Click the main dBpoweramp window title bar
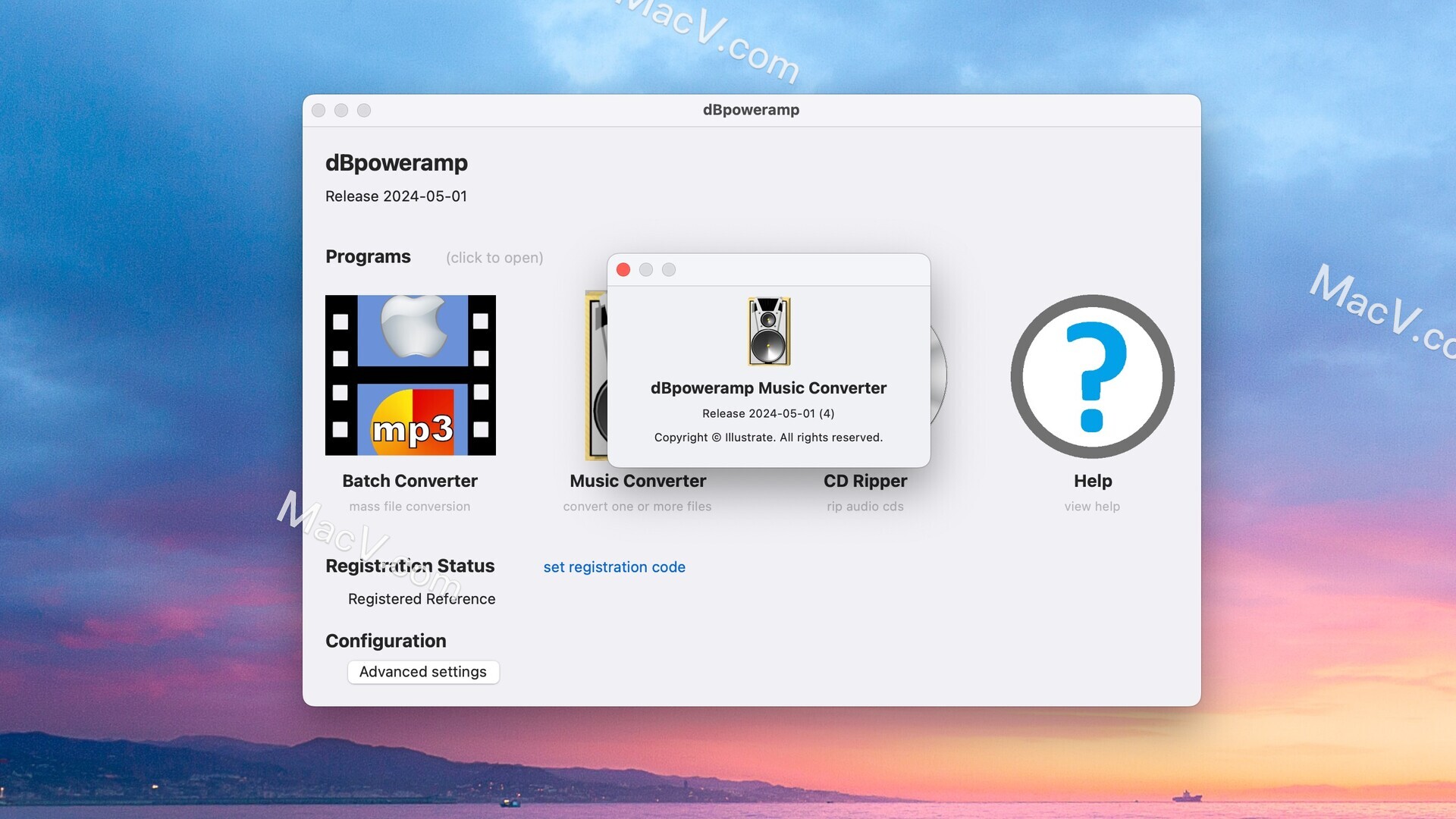1456x819 pixels. (x=751, y=110)
